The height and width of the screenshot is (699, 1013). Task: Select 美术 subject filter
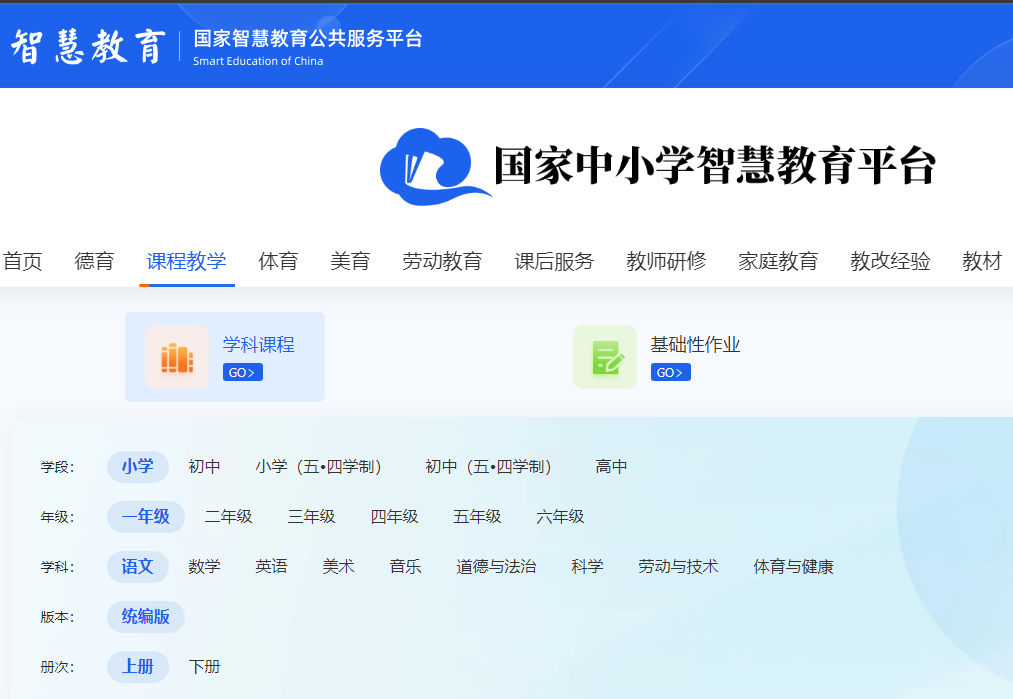(339, 567)
